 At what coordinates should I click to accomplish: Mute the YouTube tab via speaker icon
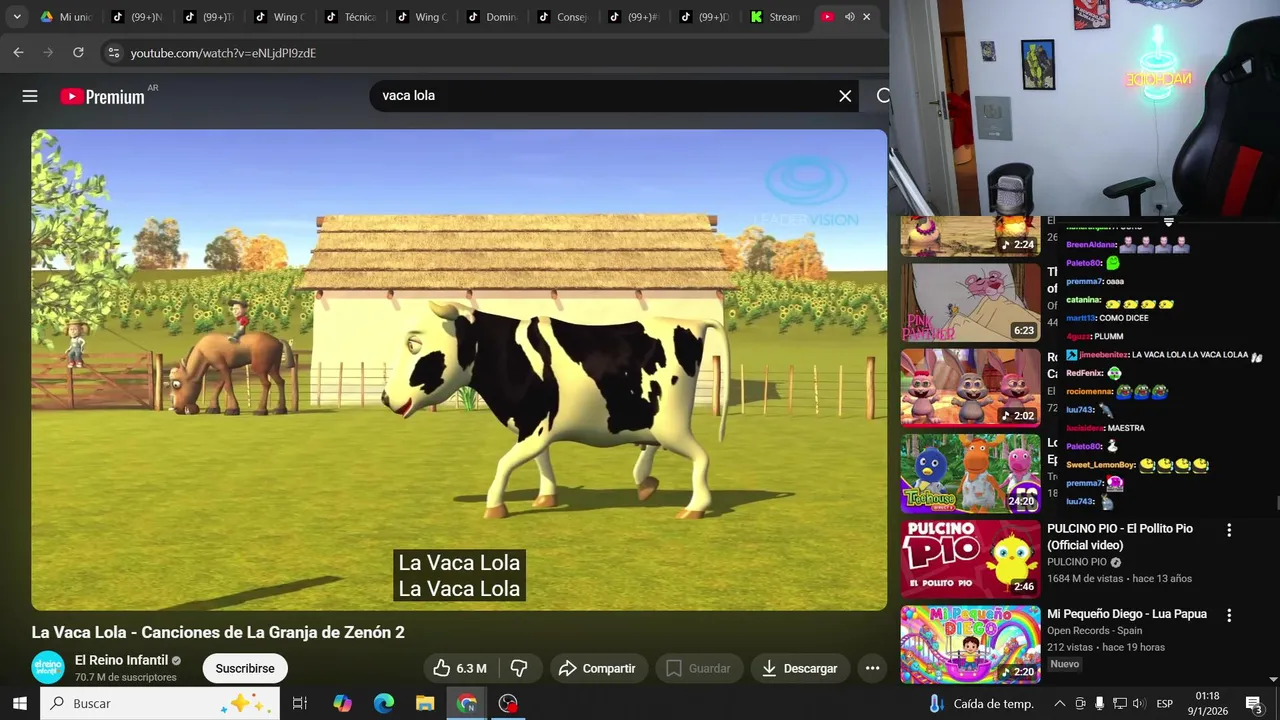coord(849,17)
